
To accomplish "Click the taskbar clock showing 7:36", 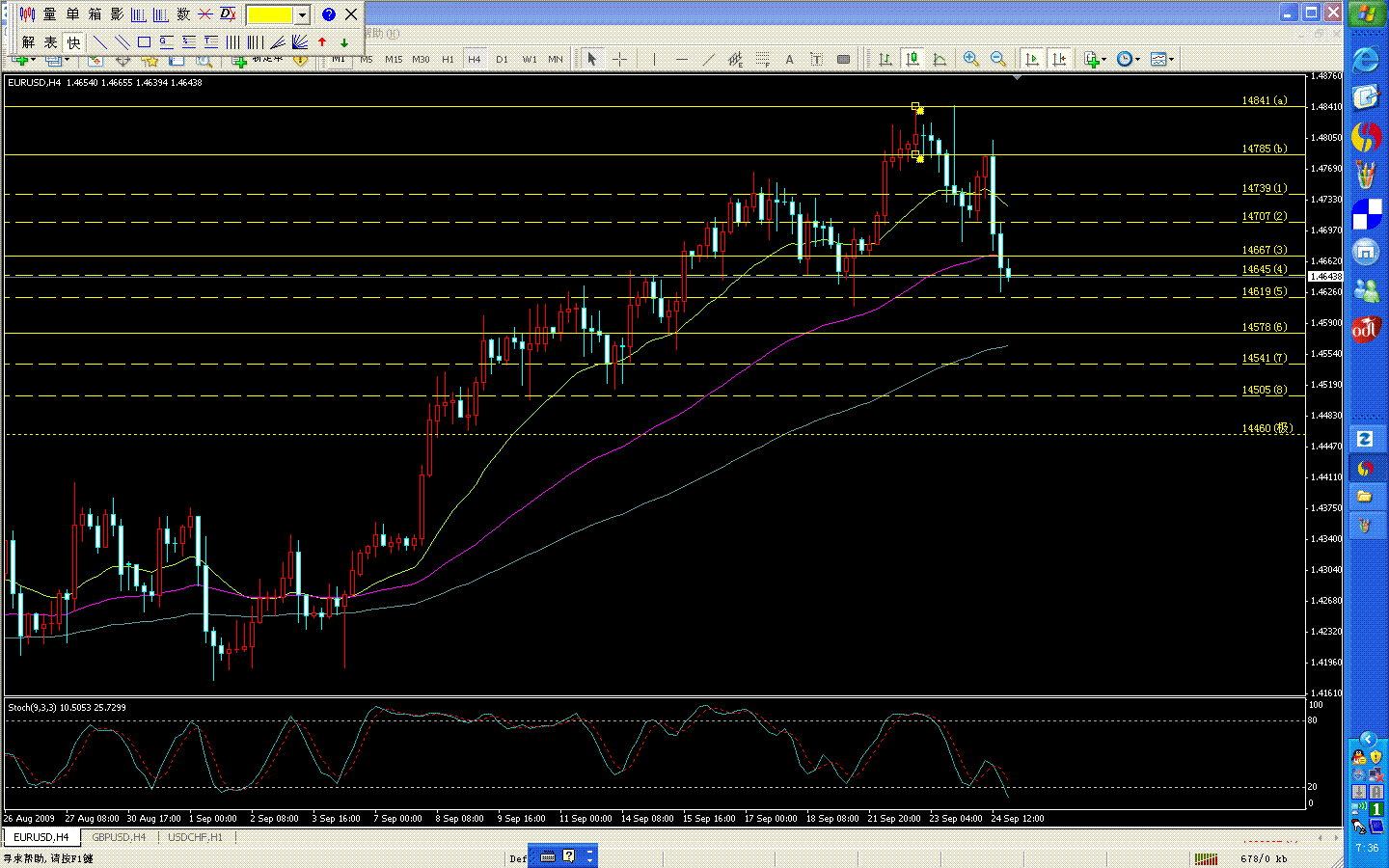I will (x=1367, y=848).
